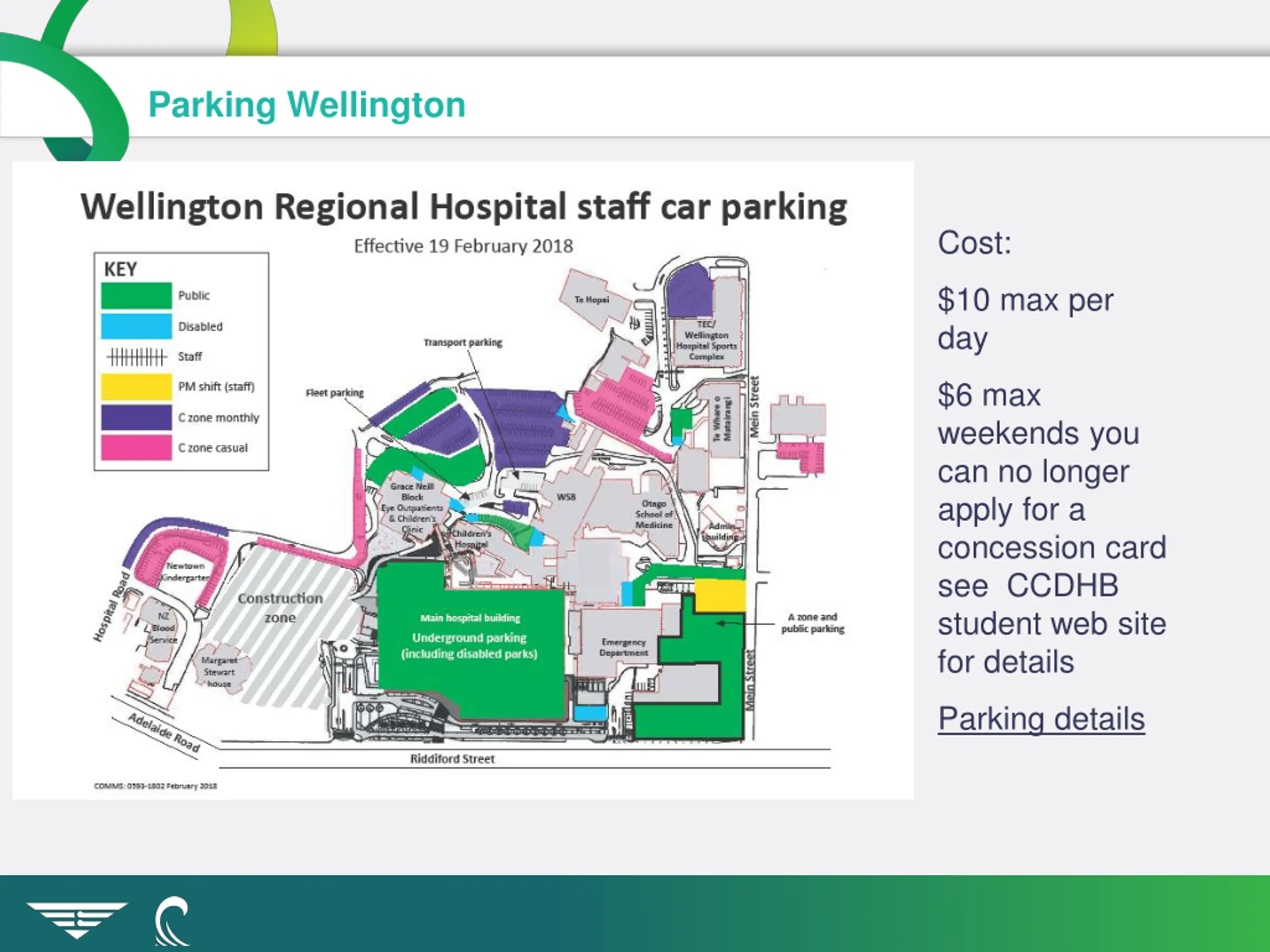Click 'Admin building' label

click(721, 532)
